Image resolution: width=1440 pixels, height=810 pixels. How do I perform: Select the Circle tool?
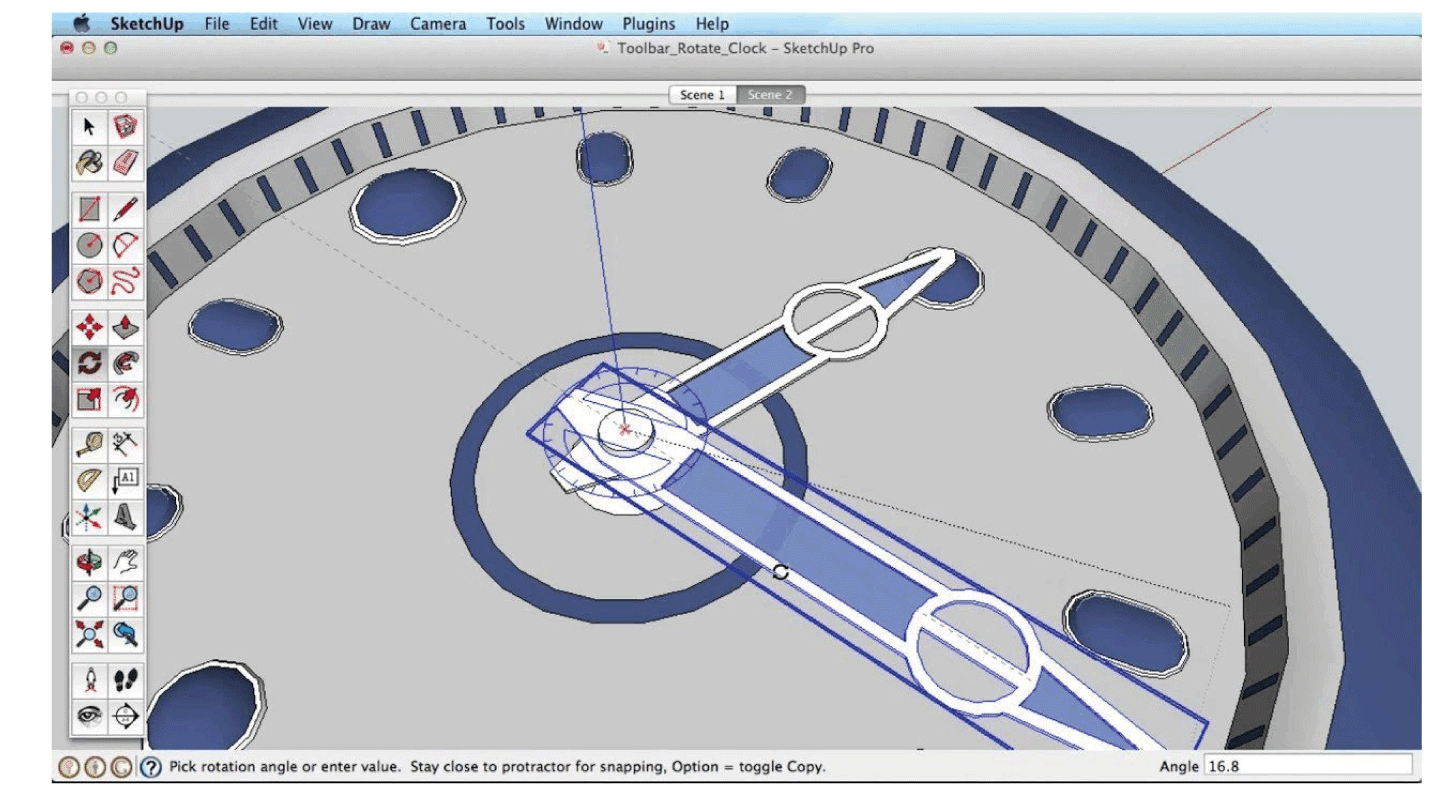(x=90, y=244)
